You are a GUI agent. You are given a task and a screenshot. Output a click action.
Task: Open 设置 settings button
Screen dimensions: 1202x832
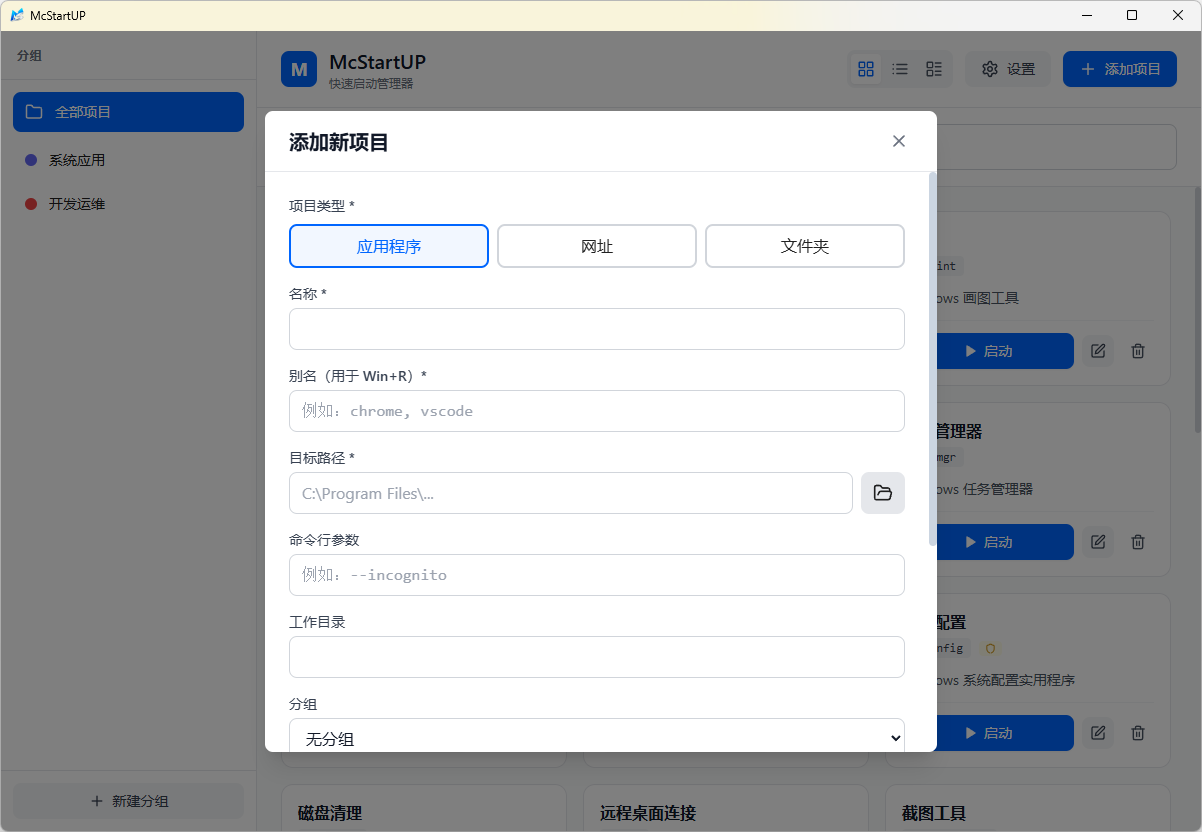1008,69
